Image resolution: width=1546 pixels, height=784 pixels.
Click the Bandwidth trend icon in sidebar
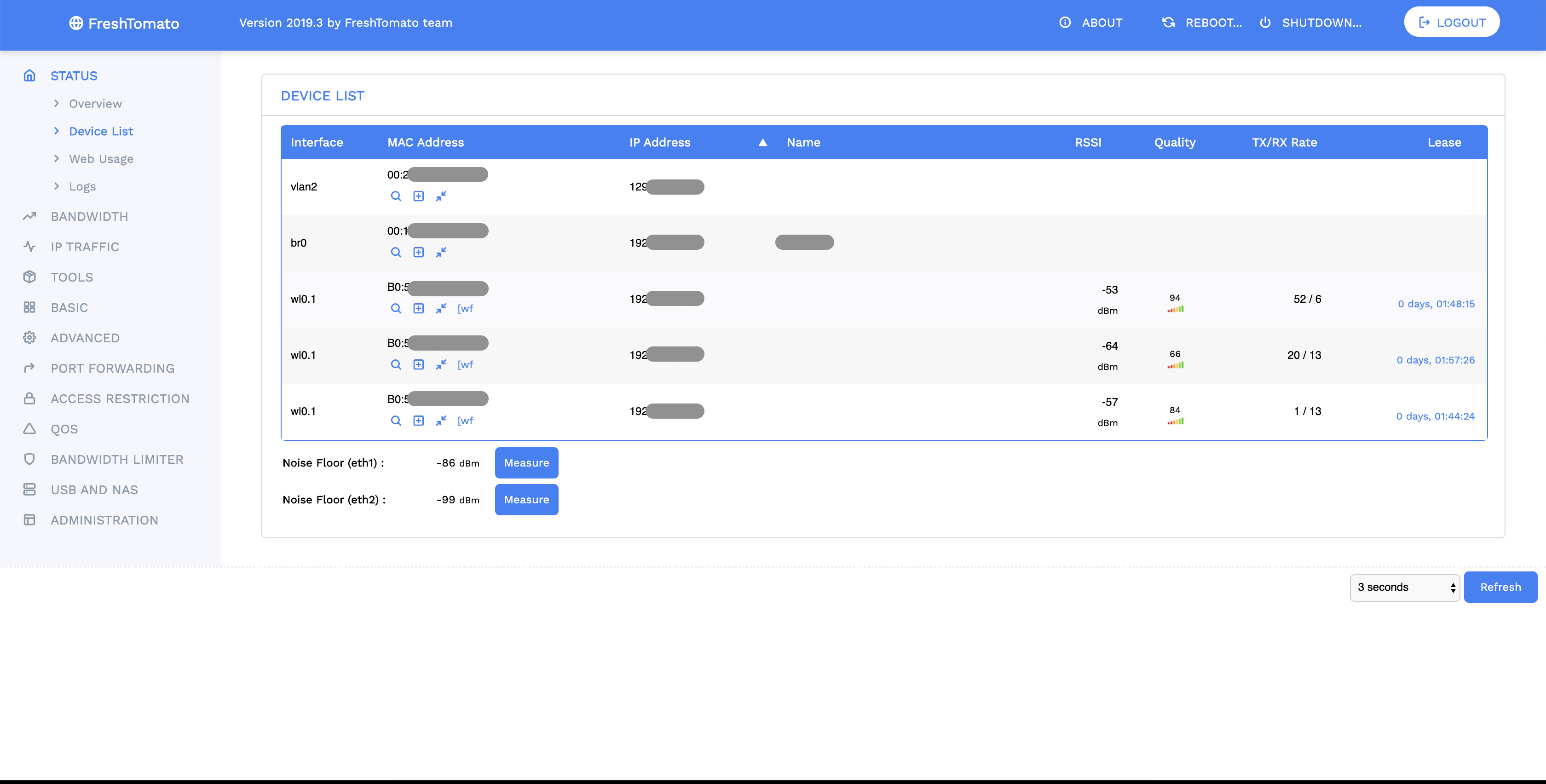pyautogui.click(x=29, y=216)
